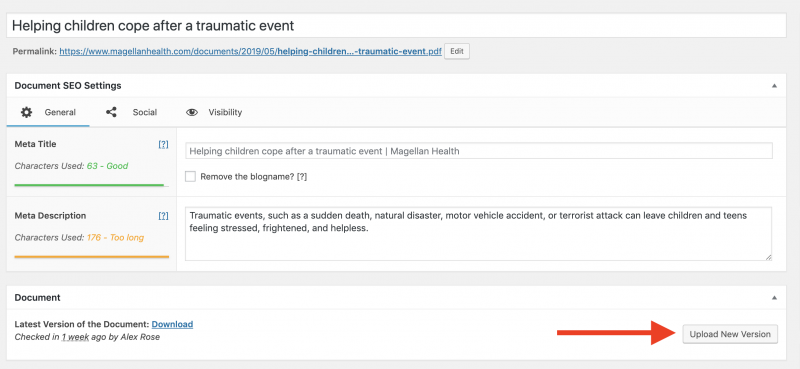Download the latest document version
Viewport: 800px width, 369px height.
172,324
